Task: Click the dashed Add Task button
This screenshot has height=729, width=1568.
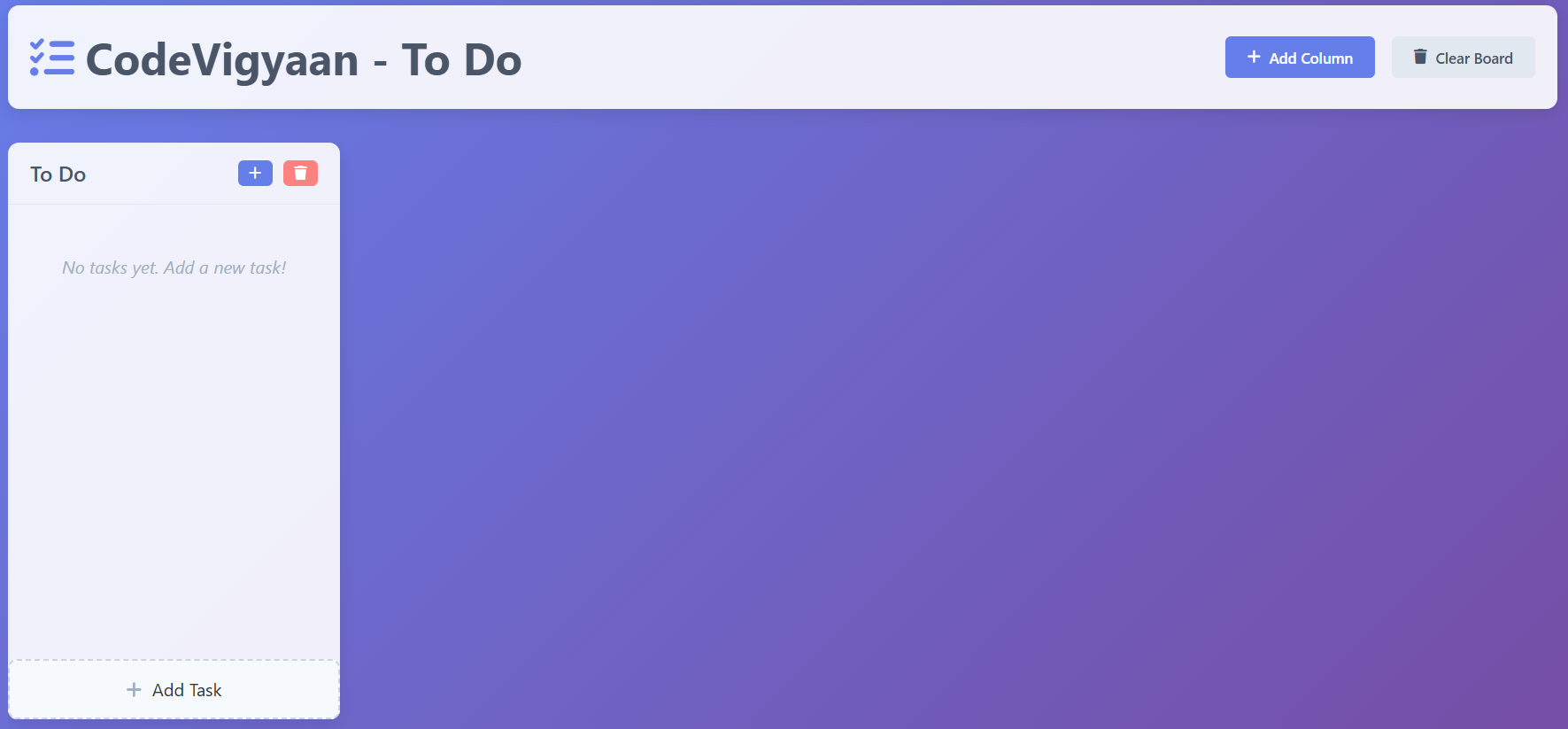Action: (x=174, y=689)
